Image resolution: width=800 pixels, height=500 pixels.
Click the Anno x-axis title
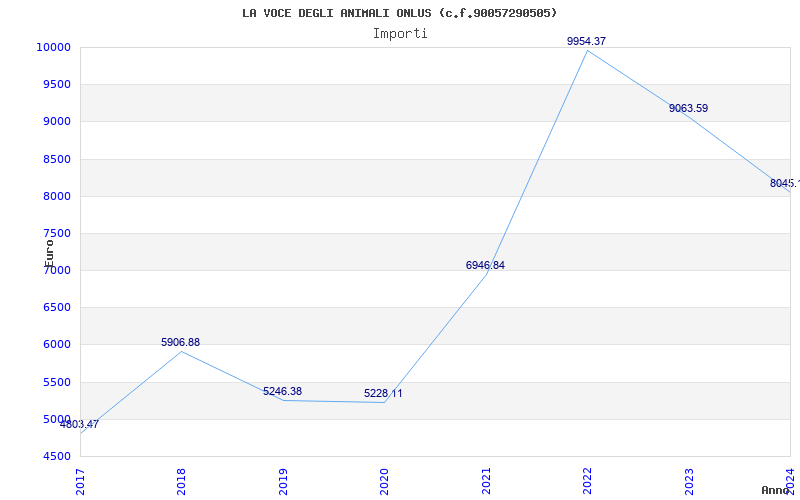[775, 490]
